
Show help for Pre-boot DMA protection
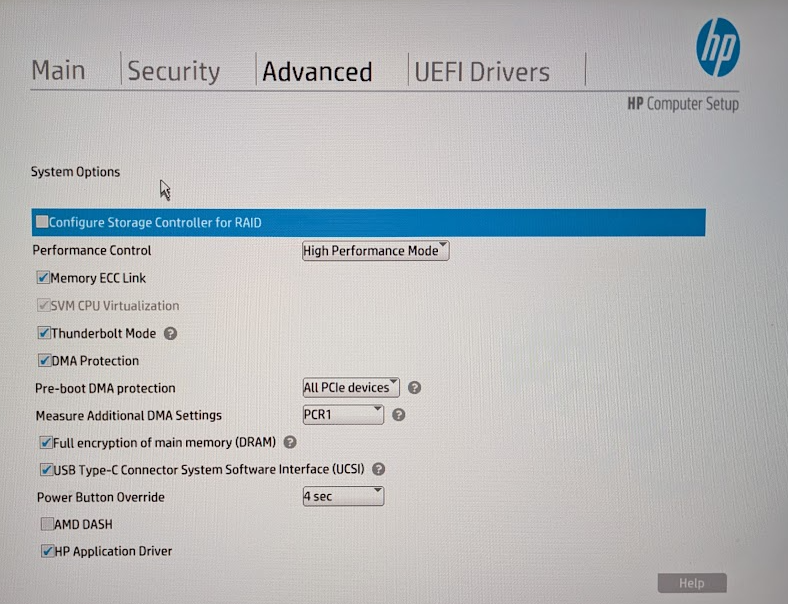click(414, 387)
